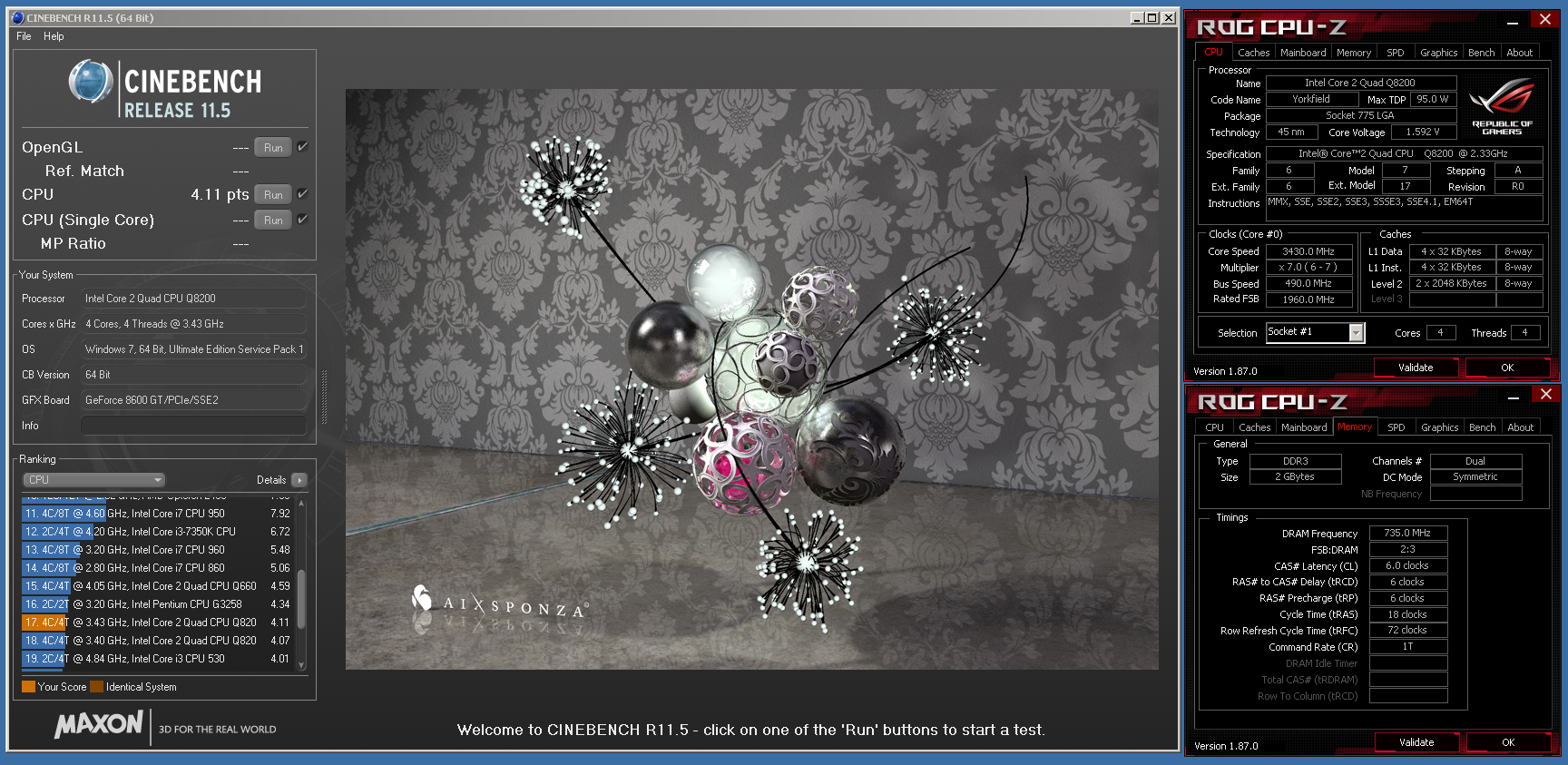Select ranking row Intel Core i7 CPU 960
The width and height of the screenshot is (1568, 765).
coord(157,550)
